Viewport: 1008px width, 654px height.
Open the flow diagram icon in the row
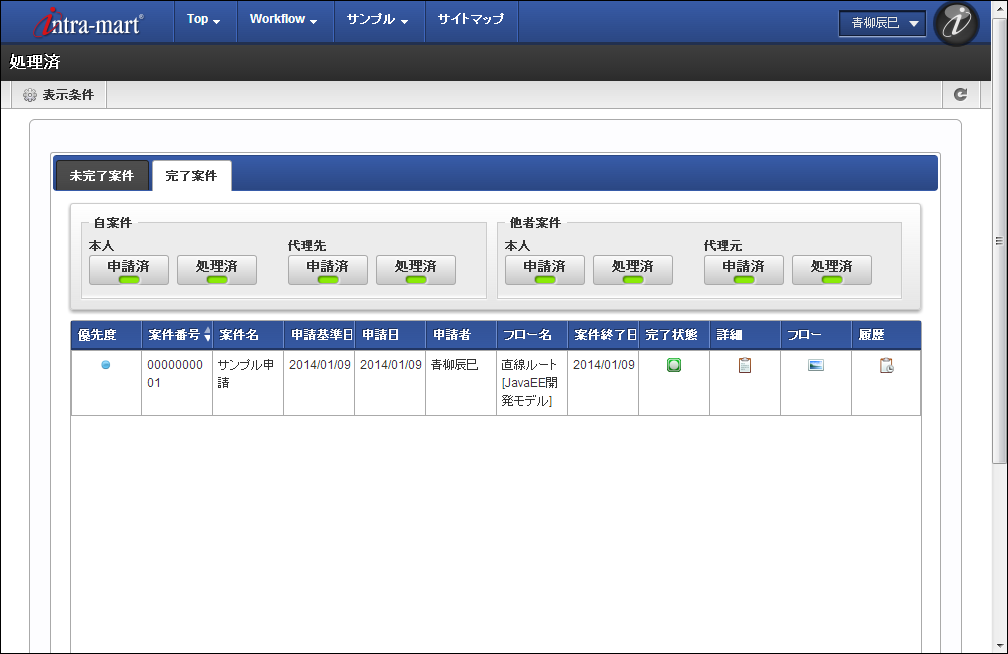[x=816, y=366]
